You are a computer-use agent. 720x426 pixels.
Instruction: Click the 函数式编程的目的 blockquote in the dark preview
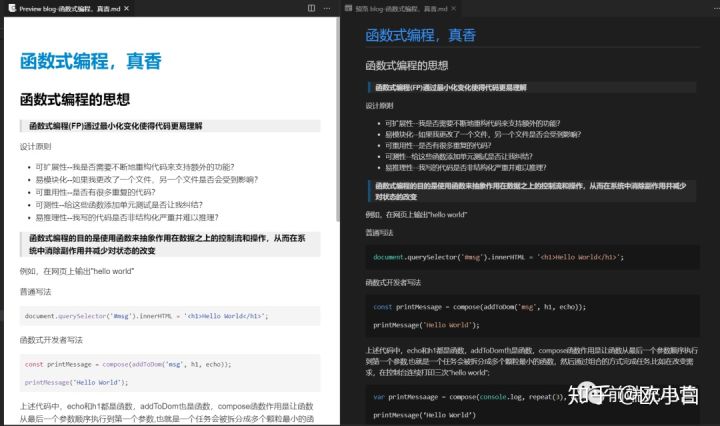pyautogui.click(x=532, y=191)
